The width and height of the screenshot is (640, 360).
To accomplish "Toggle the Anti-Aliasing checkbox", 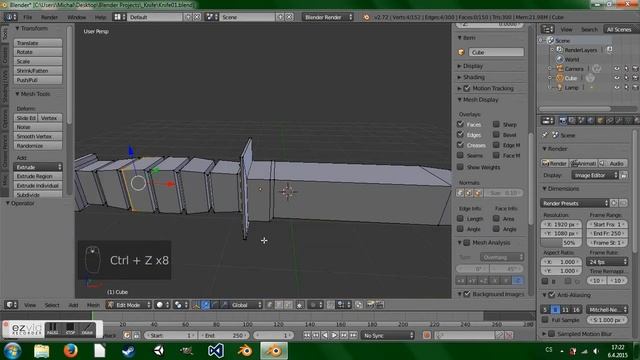I will coord(552,295).
